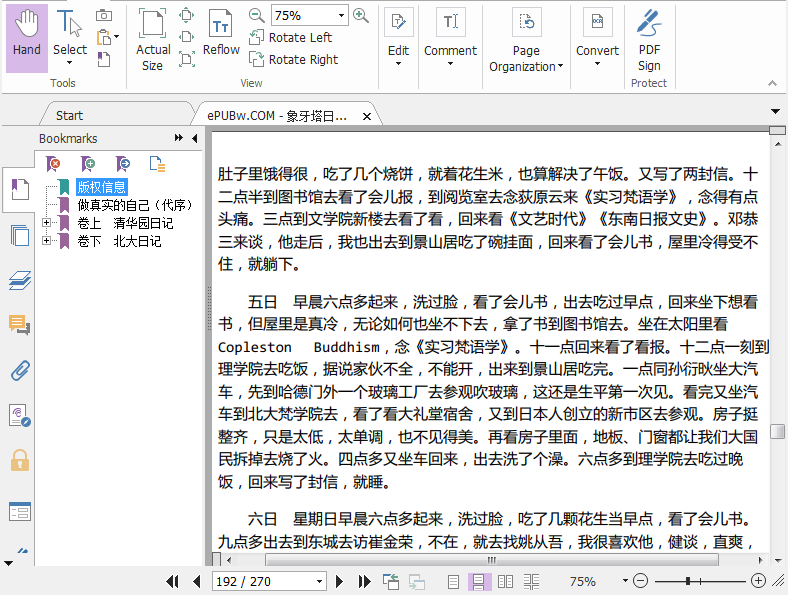The image size is (788, 595).
Task: Click the Fit Visible icon
Action: point(186,59)
